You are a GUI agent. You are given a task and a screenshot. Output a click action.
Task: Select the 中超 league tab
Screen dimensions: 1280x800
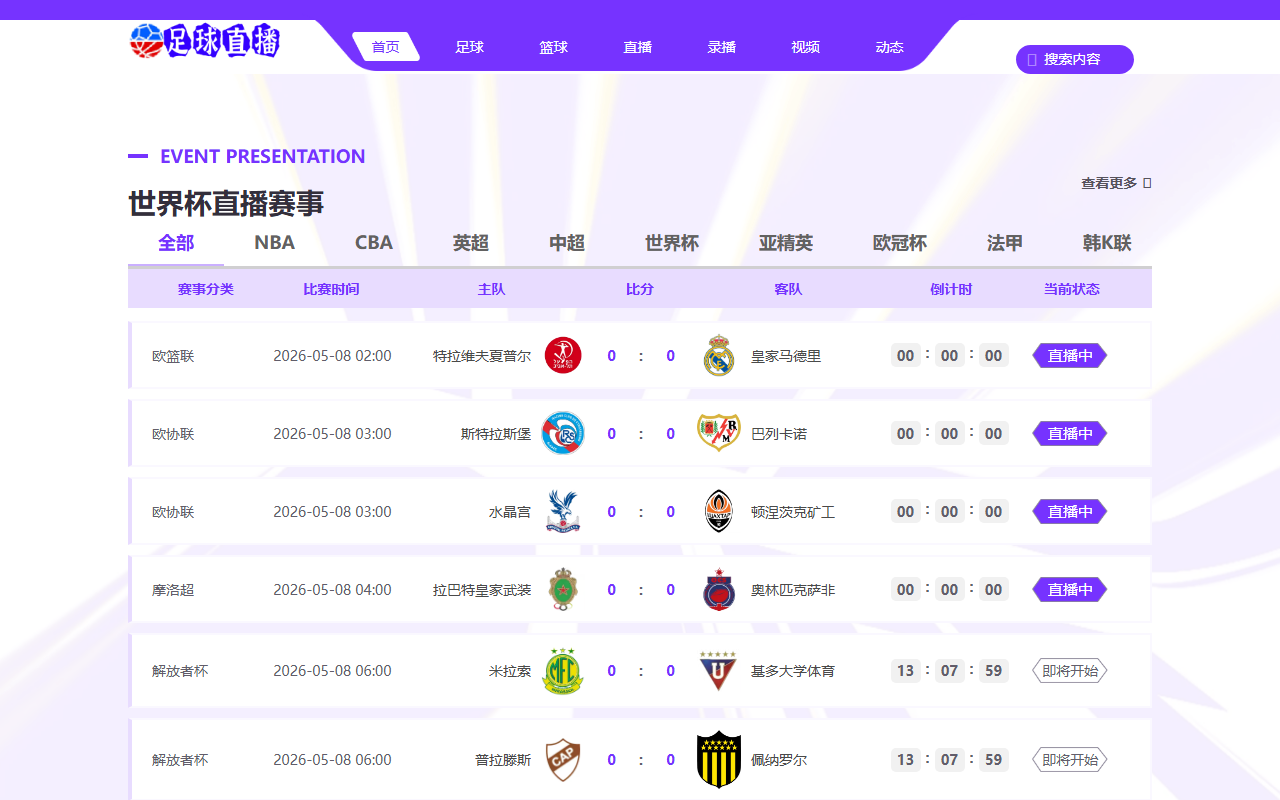pos(567,243)
